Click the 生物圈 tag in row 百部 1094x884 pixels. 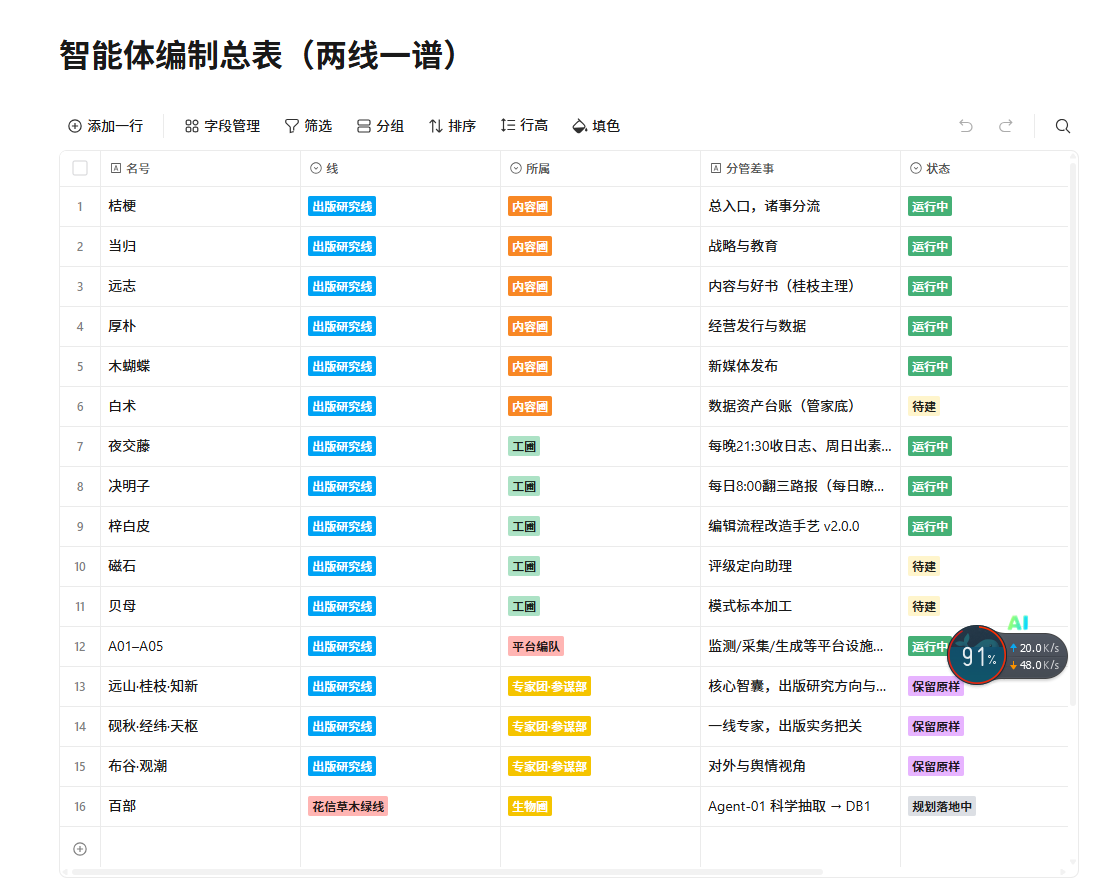(530, 807)
